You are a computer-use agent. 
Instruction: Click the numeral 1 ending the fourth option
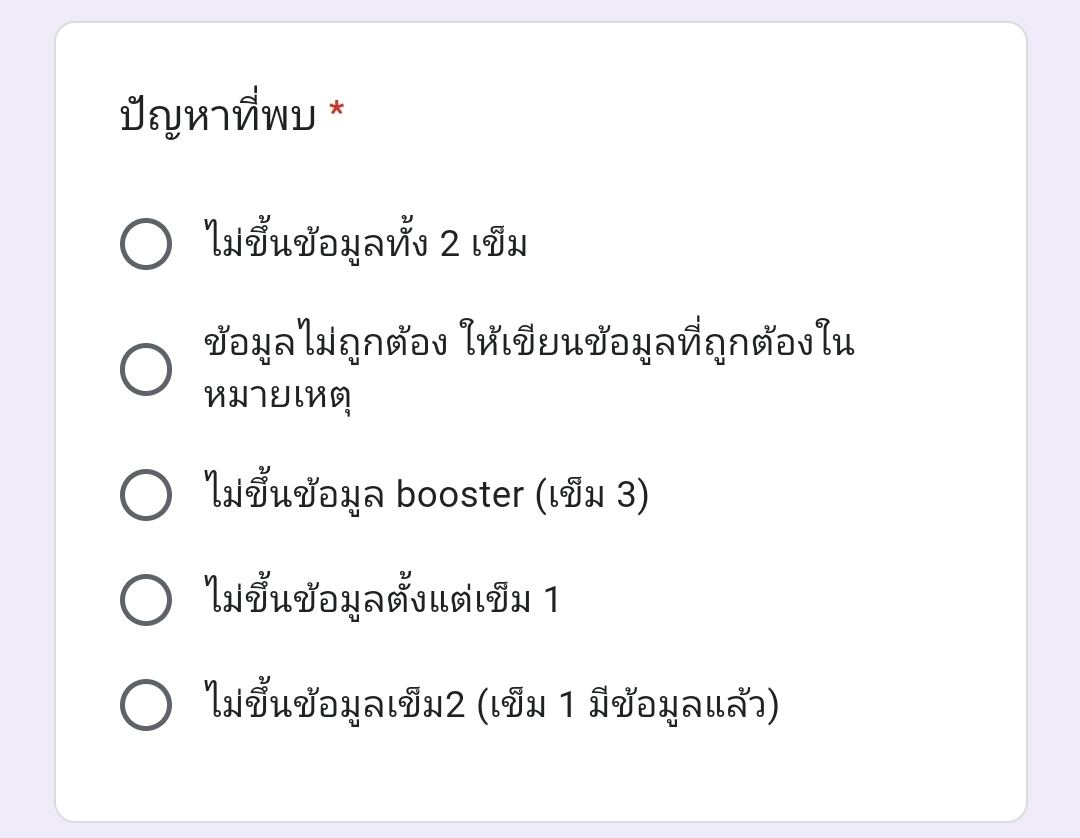[x=551, y=600]
